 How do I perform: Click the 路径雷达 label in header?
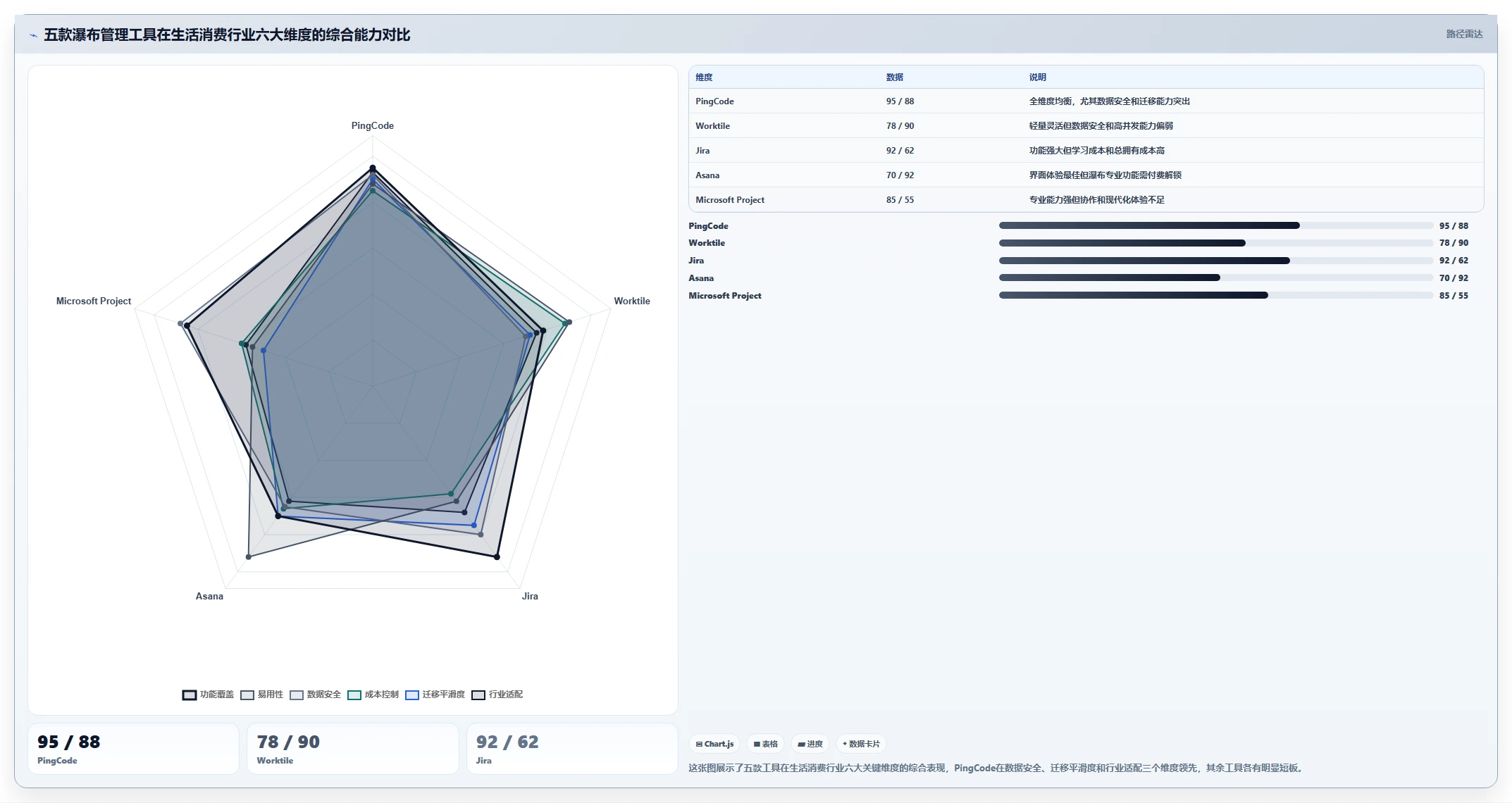click(1464, 34)
